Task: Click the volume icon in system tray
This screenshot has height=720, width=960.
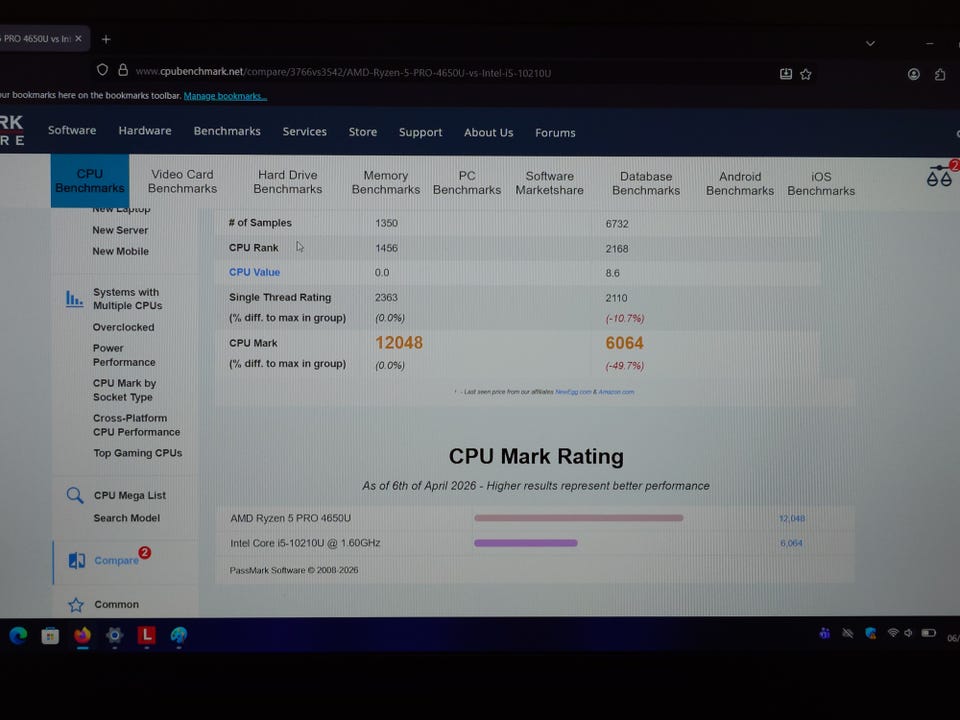Action: coord(908,633)
